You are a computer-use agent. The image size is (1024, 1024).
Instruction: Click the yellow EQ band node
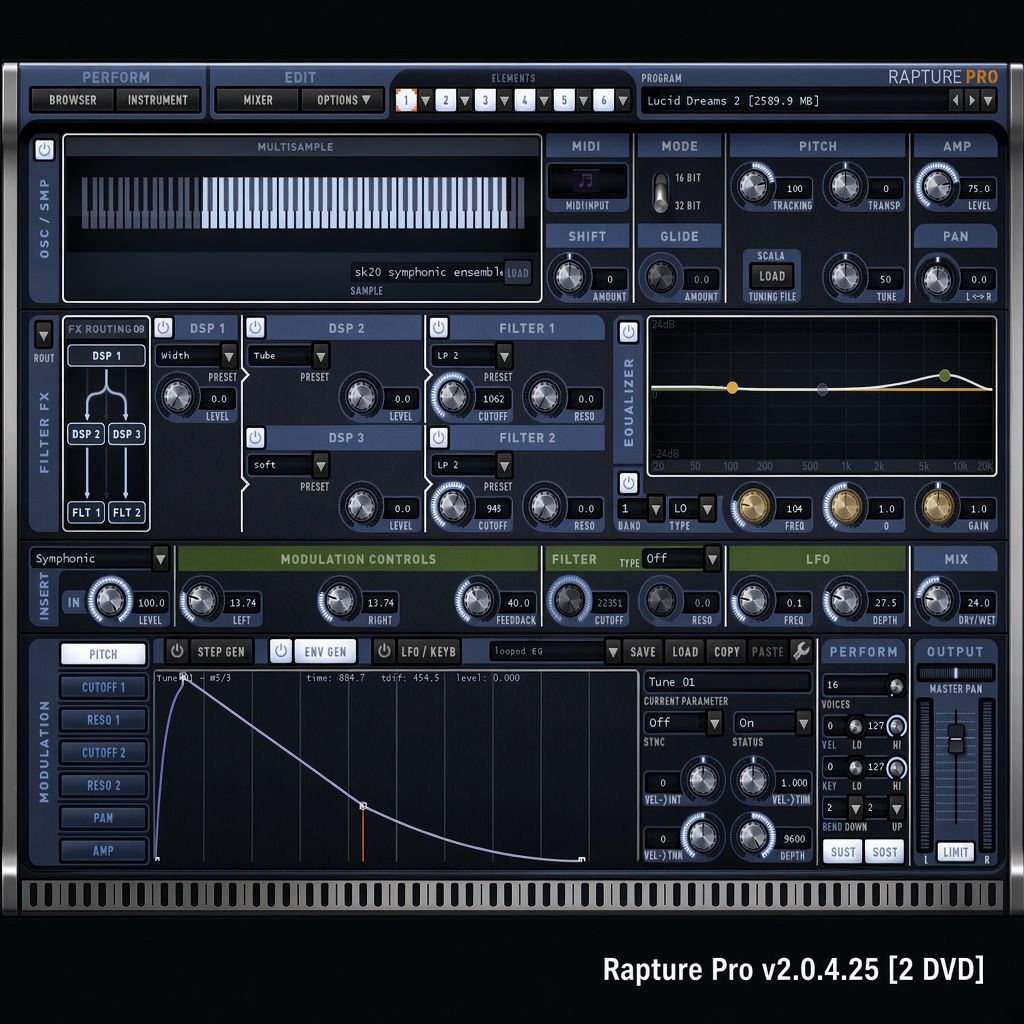tap(732, 388)
